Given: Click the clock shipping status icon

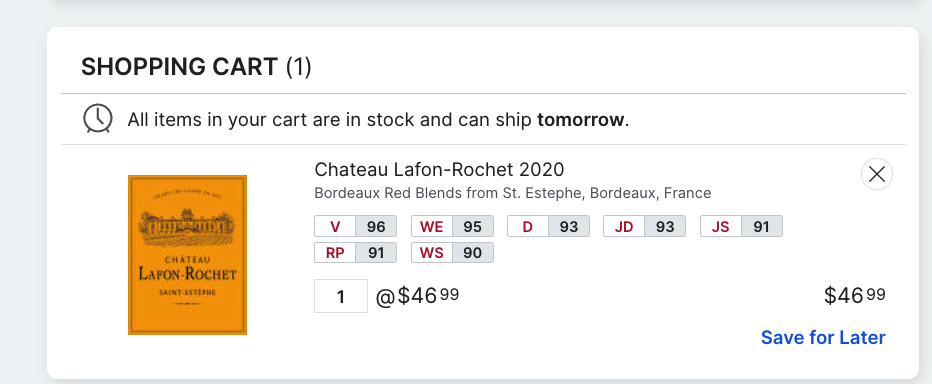Looking at the screenshot, I should click(x=97, y=118).
